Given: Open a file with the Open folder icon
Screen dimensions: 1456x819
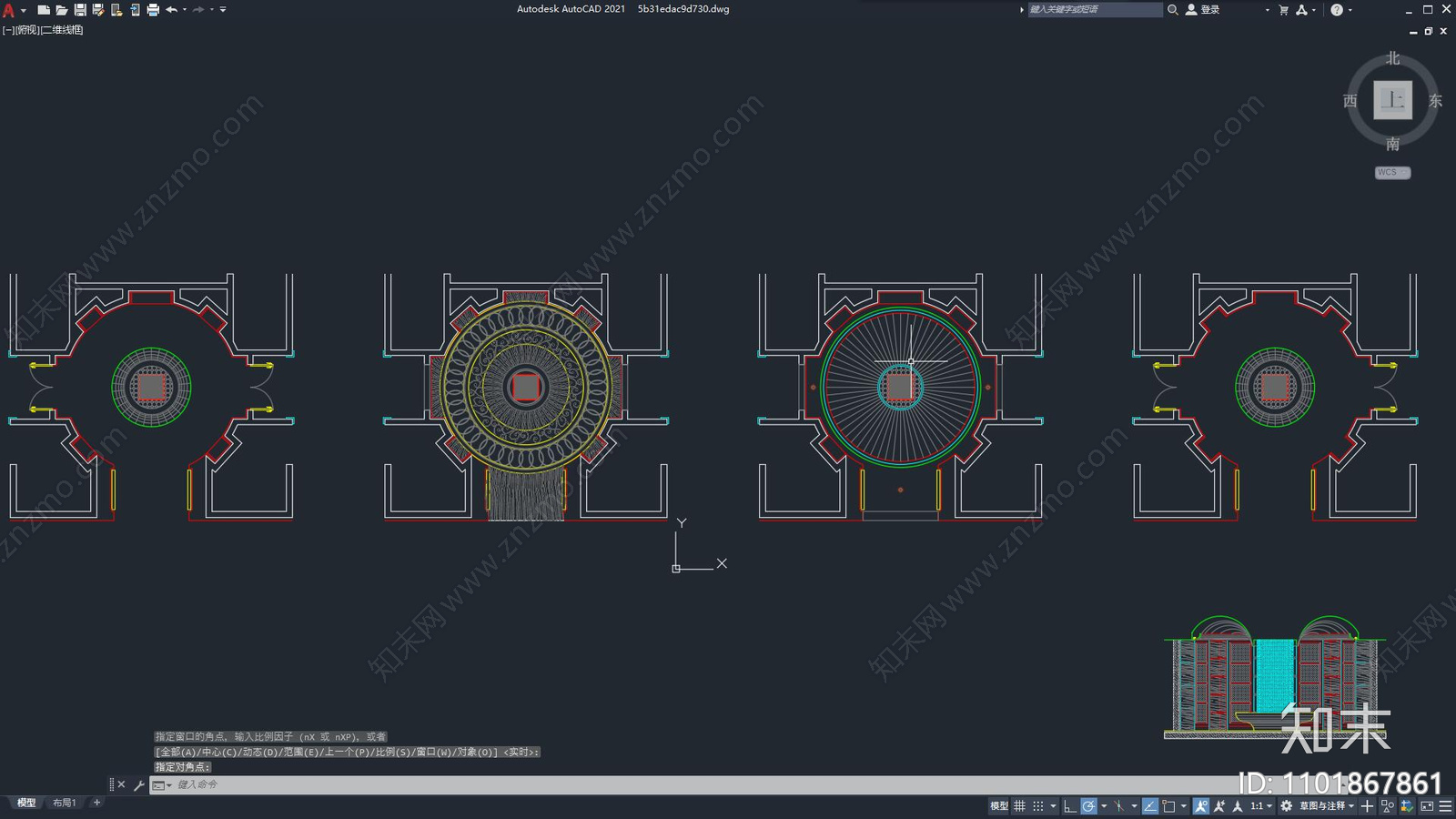Looking at the screenshot, I should tap(61, 10).
